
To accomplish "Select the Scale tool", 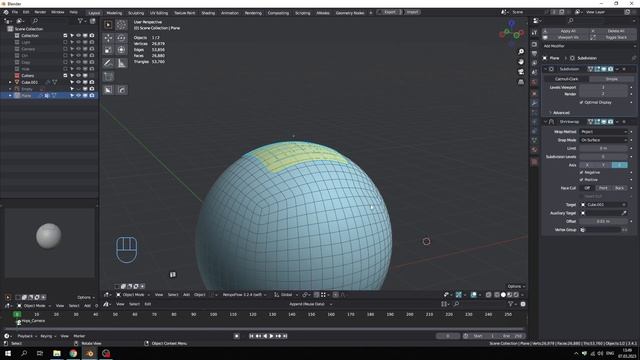I will [x=108, y=50].
